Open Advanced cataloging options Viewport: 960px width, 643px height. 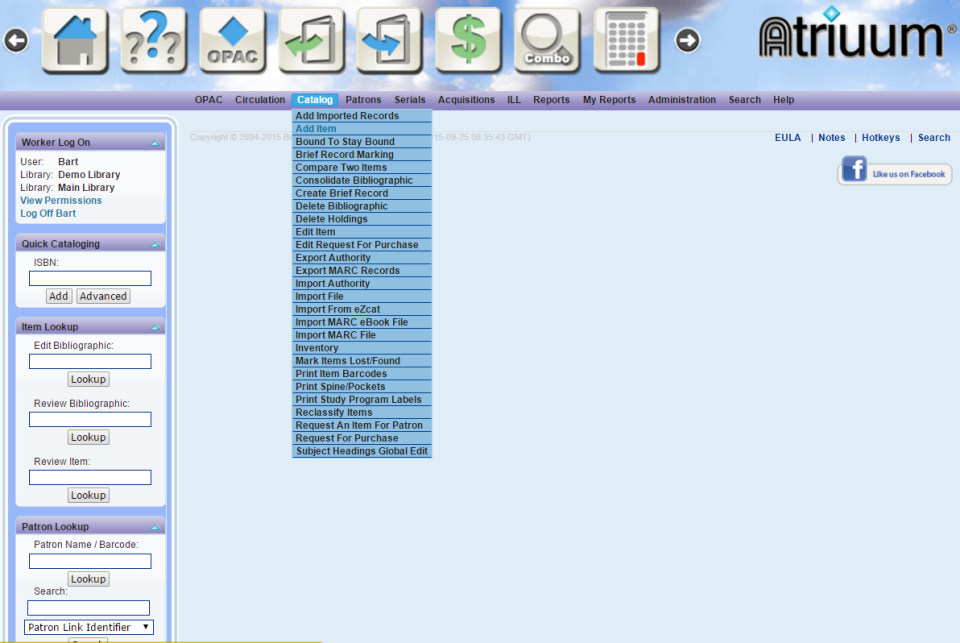pyautogui.click(x=102, y=296)
